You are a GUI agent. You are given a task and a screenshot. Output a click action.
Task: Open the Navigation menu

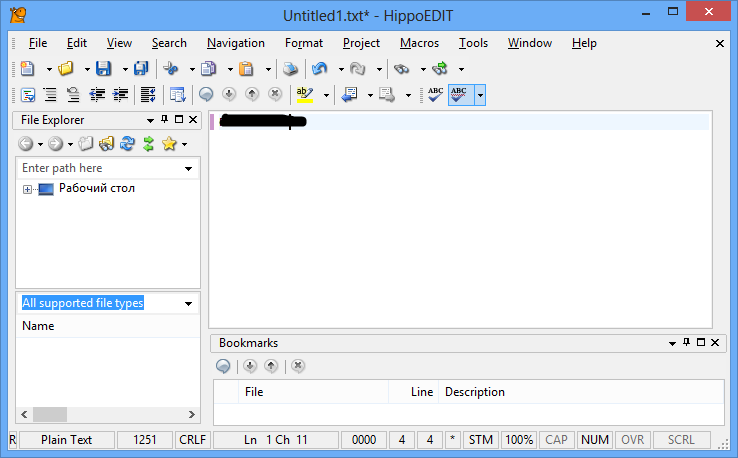236,43
